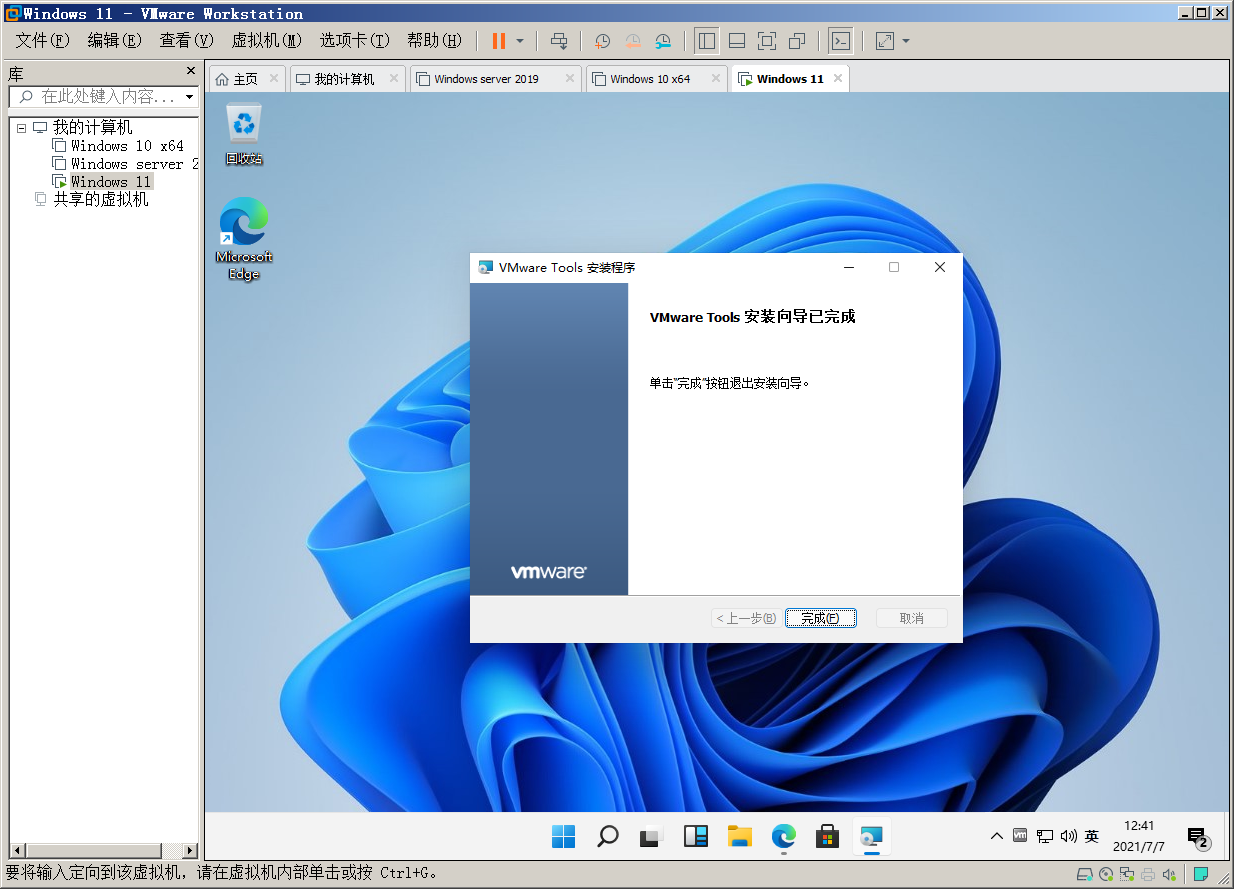Close the 主页 tab
The height and width of the screenshot is (889, 1234).
[x=274, y=79]
